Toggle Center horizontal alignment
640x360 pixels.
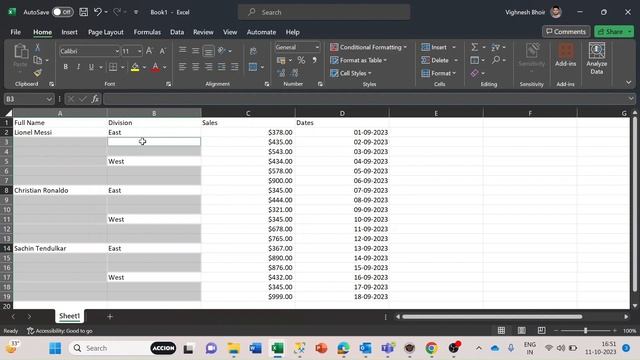pos(196,67)
